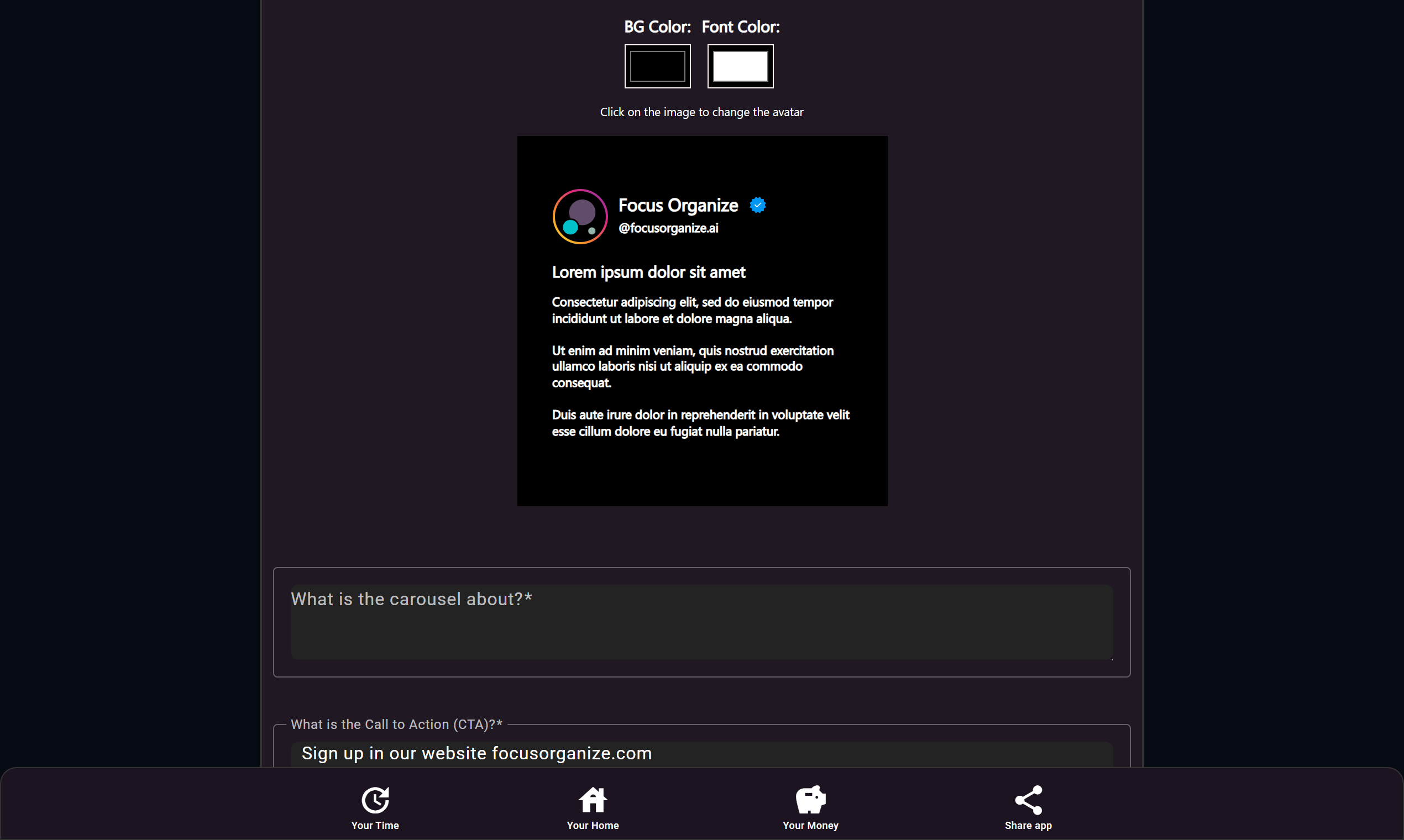The image size is (1404, 840).
Task: Click the BG Color label
Action: coord(657,27)
